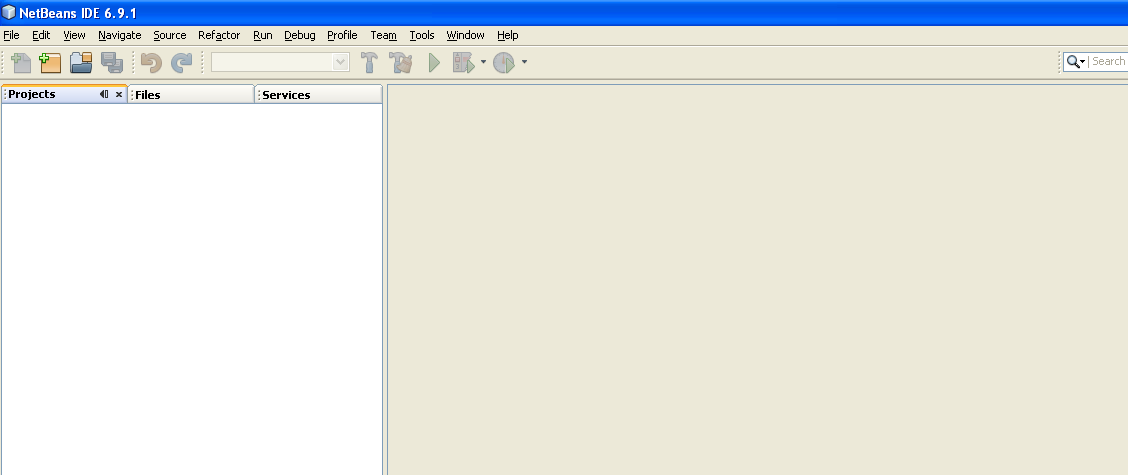Open the Team menu
The height and width of the screenshot is (475, 1128).
pyautogui.click(x=383, y=35)
